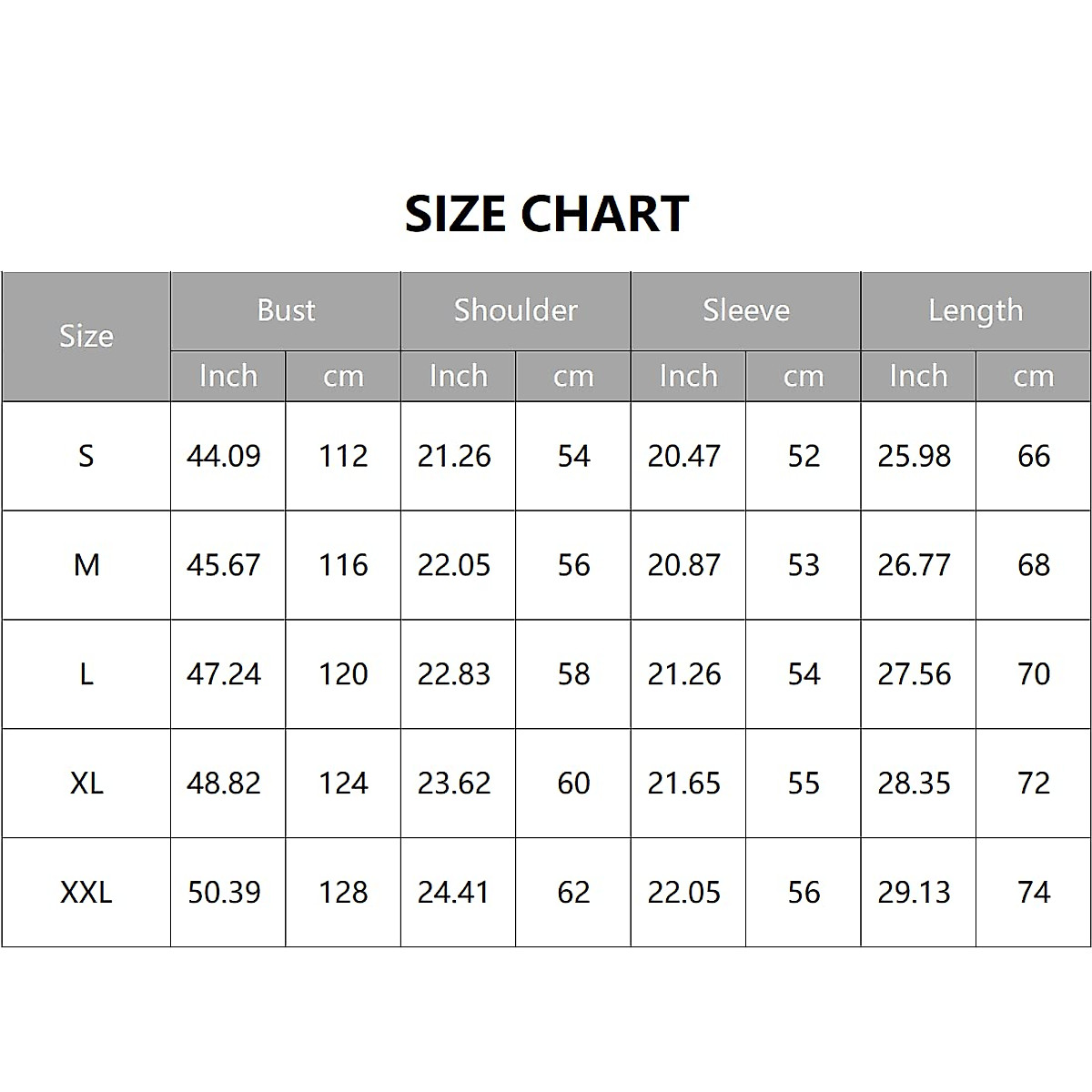Click the Shoulder column header
Viewport: 1092px width, 1092px height.
coord(515,310)
